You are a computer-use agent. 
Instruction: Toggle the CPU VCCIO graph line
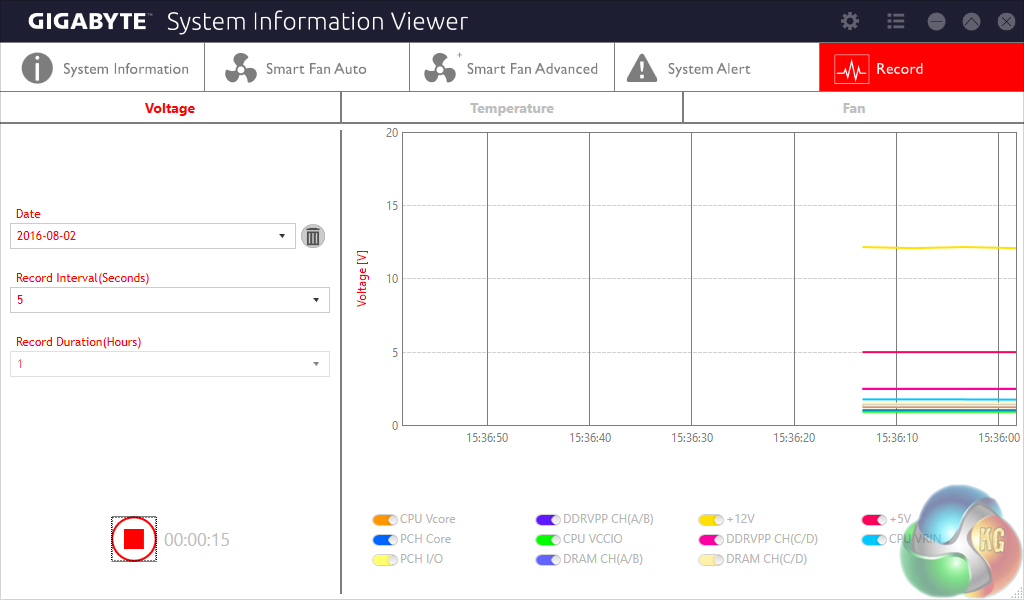(548, 540)
